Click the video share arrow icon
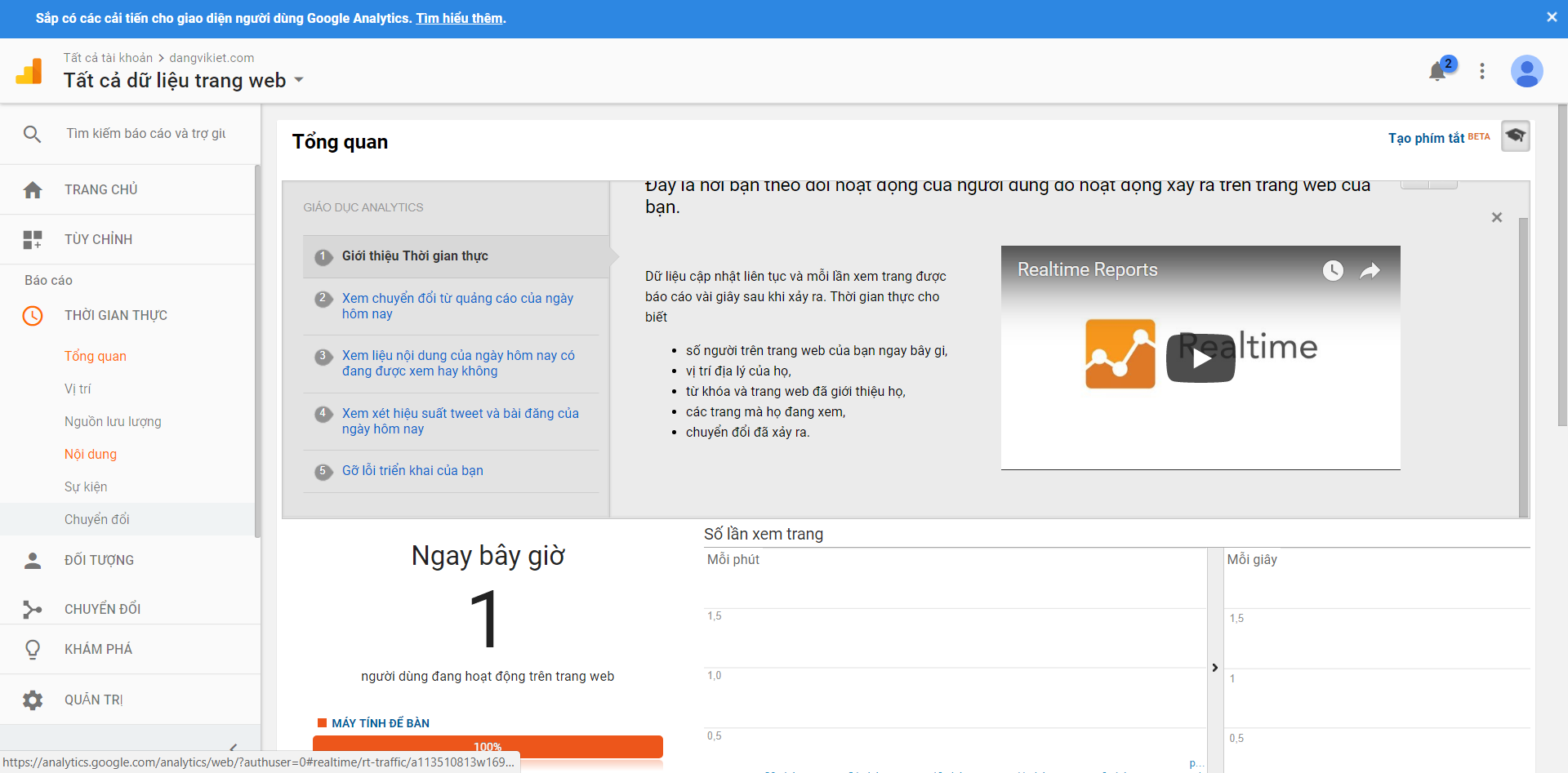The height and width of the screenshot is (773, 1568). point(1370,270)
